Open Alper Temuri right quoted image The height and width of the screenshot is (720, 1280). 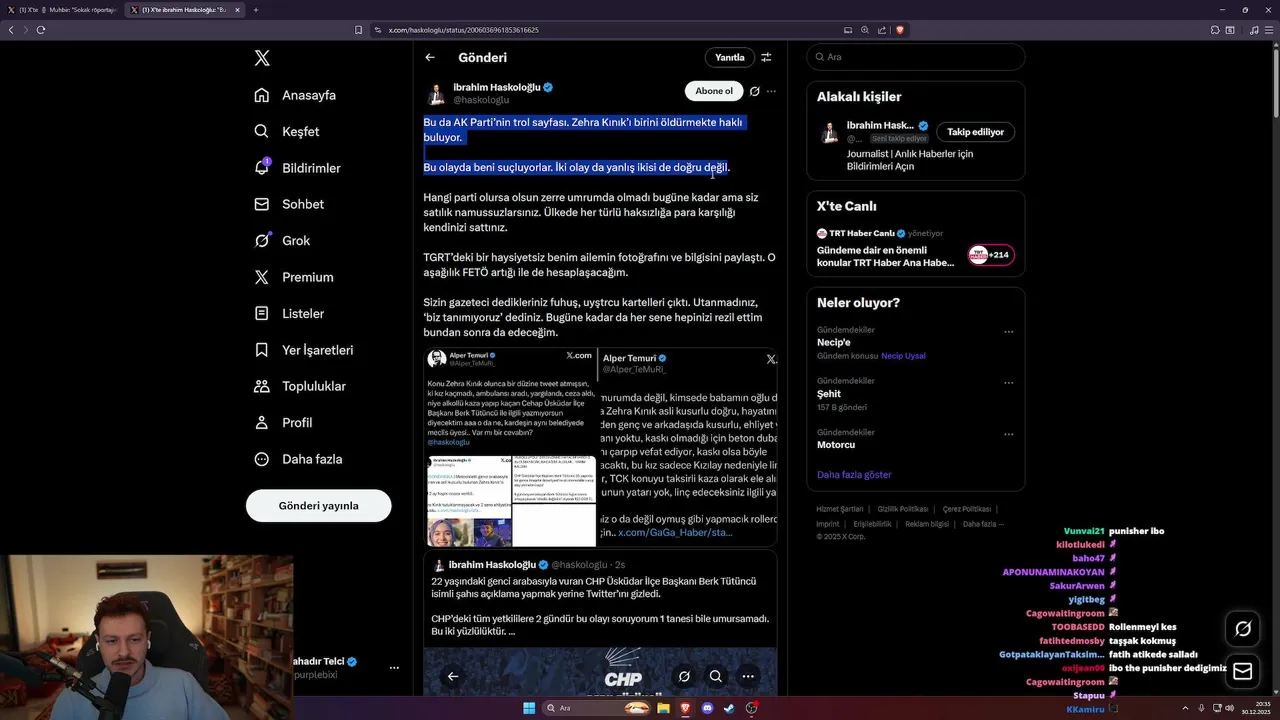tap(688, 447)
